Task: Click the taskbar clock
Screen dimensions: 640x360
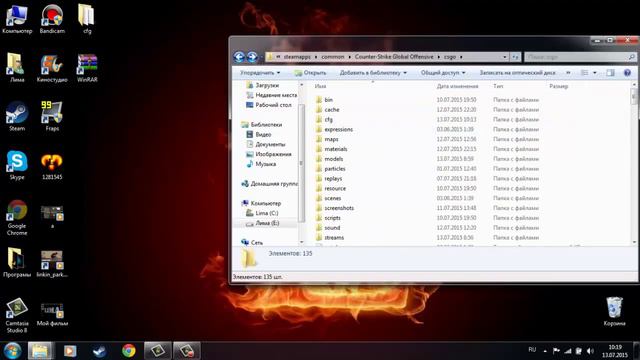Action: pos(614,351)
